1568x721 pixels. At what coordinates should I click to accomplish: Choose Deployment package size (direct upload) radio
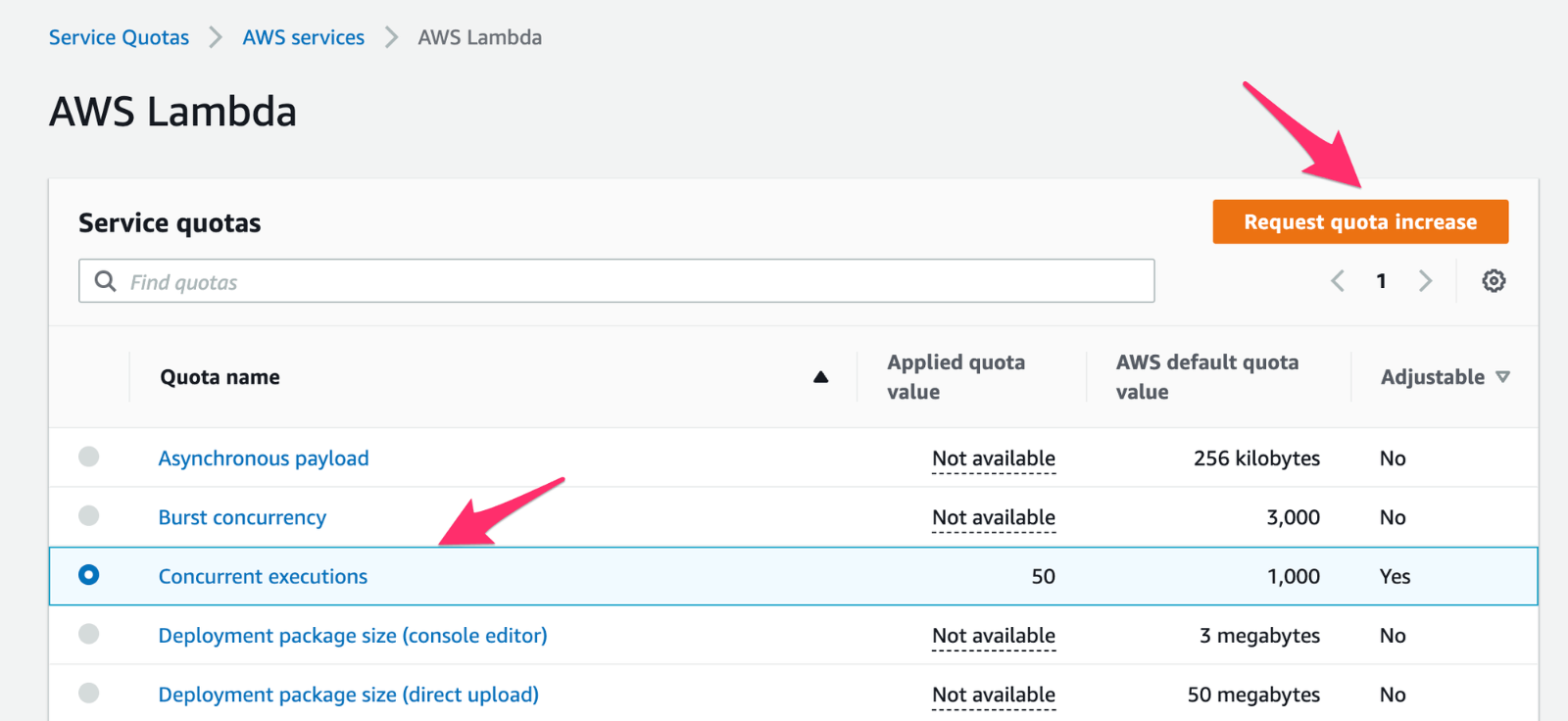[x=89, y=693]
